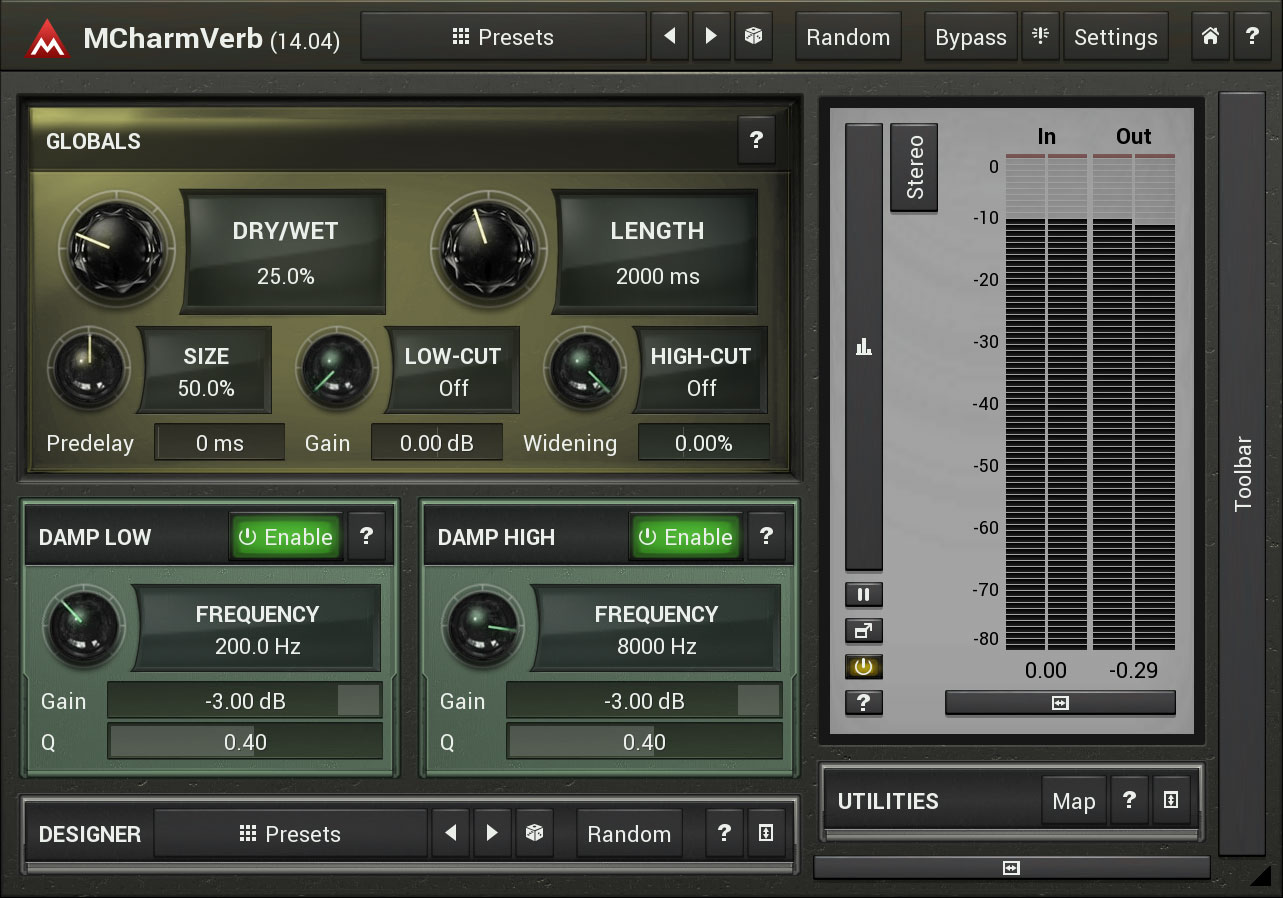This screenshot has height=898, width=1283.
Task: Click the meter width collapse button below values
Action: coord(1060,703)
